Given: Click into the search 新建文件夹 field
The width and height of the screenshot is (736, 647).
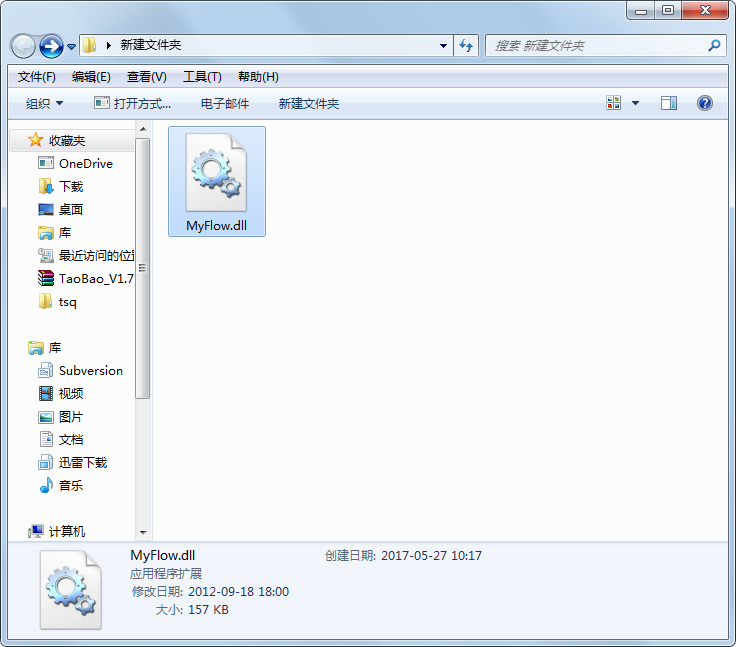Looking at the screenshot, I should click(x=595, y=46).
